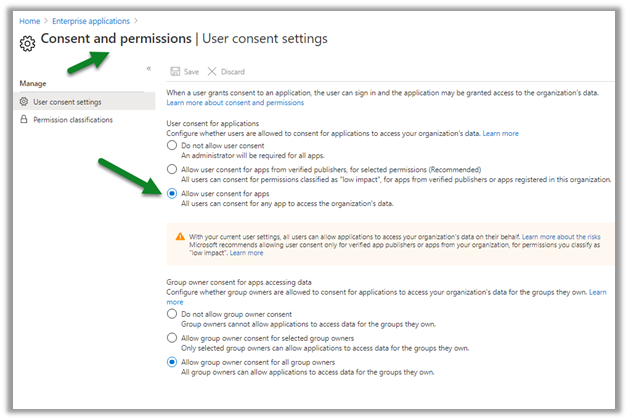Screen dimensions: 628x420
Task: Open Learn more about the risks link
Action: click(572, 237)
